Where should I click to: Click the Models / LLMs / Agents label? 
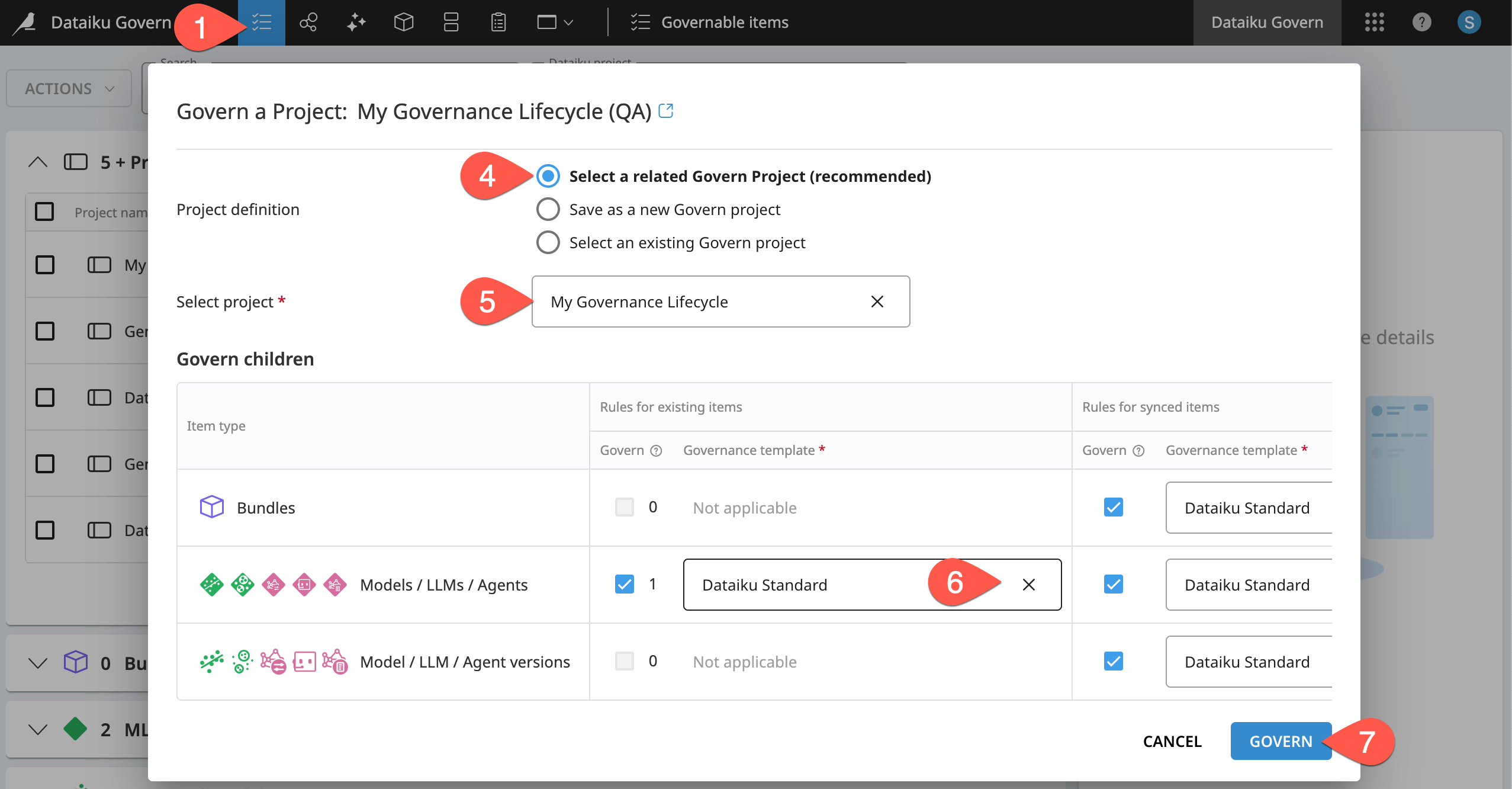tap(443, 585)
